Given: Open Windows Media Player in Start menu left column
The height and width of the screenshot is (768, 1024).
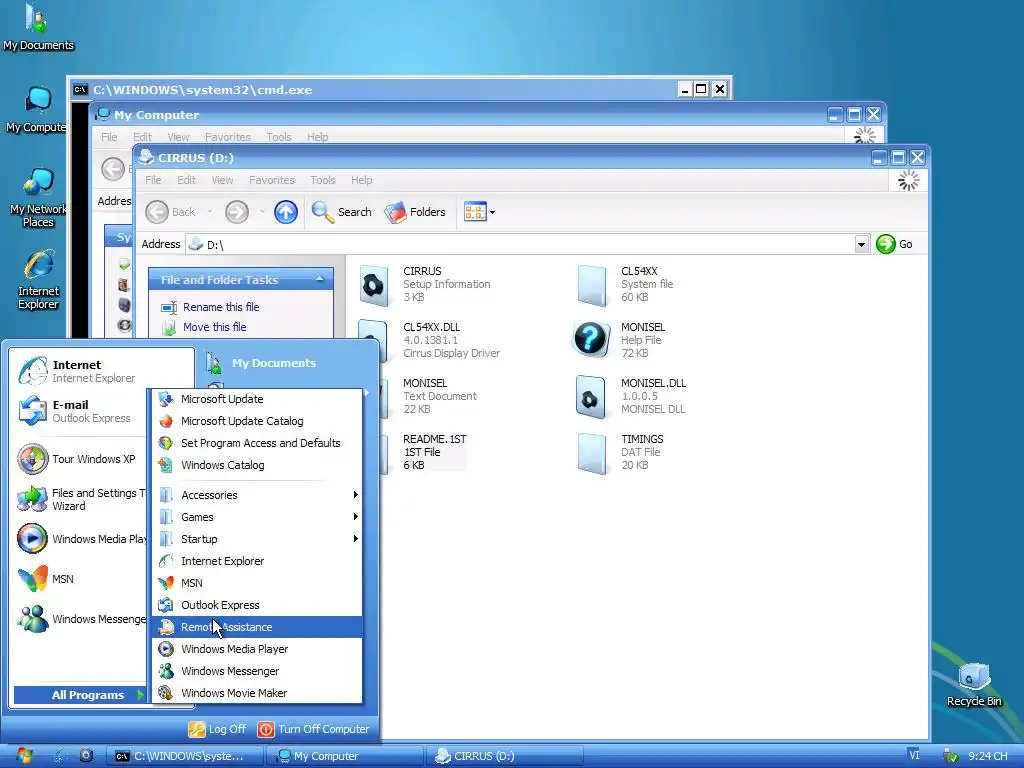Looking at the screenshot, I should [82, 539].
